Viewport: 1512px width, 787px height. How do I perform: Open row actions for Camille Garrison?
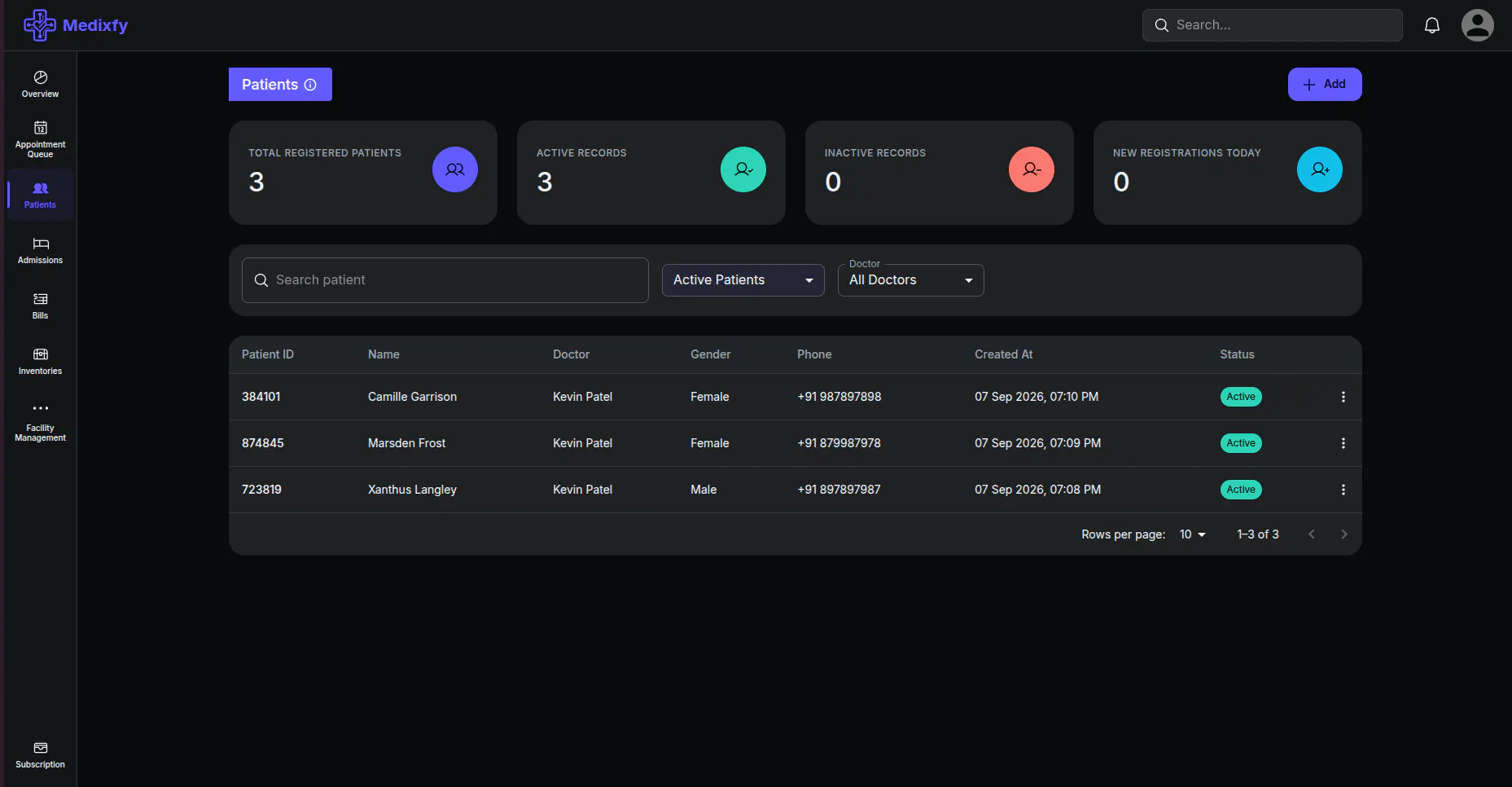point(1343,397)
